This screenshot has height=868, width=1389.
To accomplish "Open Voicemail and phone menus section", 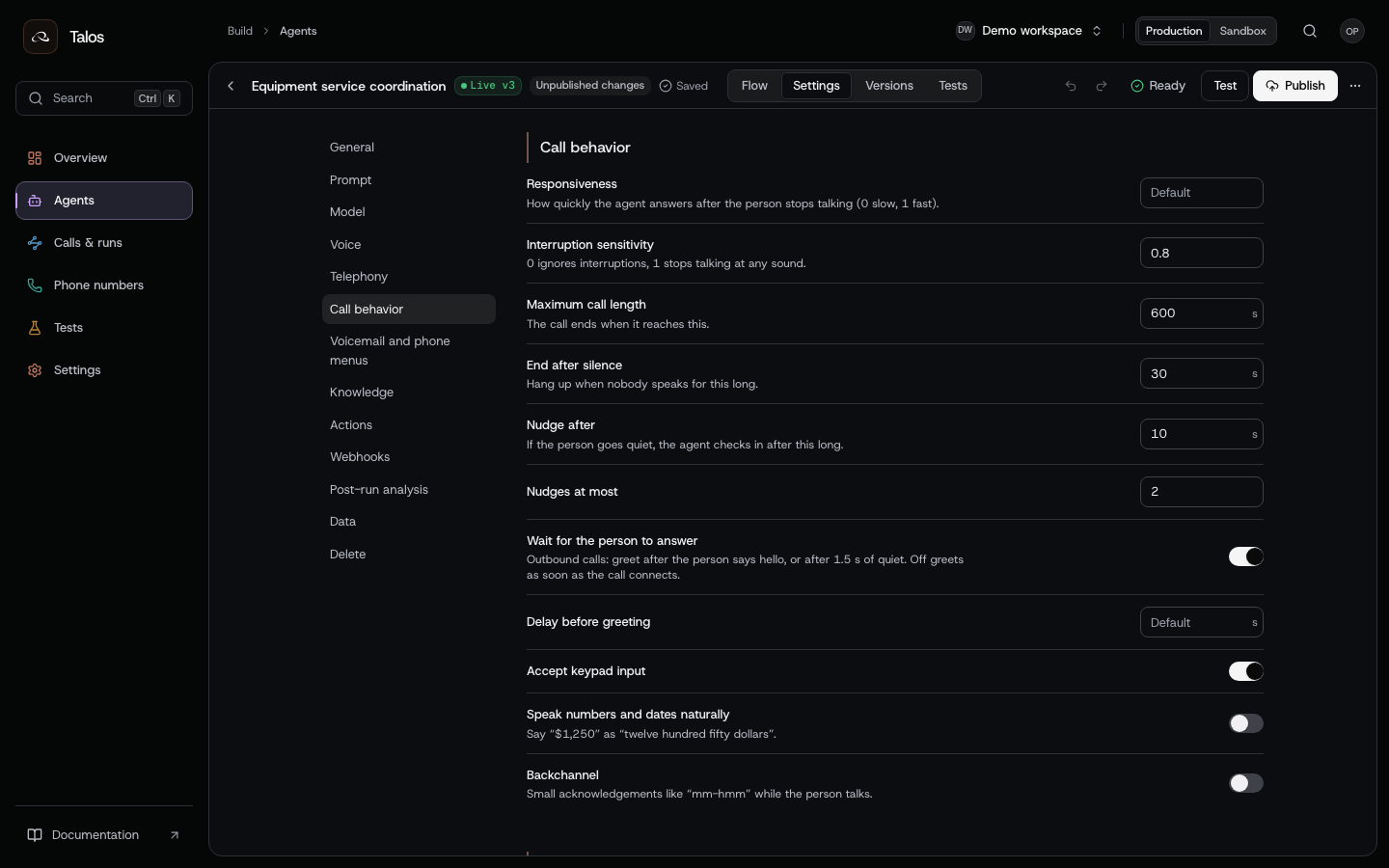I will coord(409,351).
